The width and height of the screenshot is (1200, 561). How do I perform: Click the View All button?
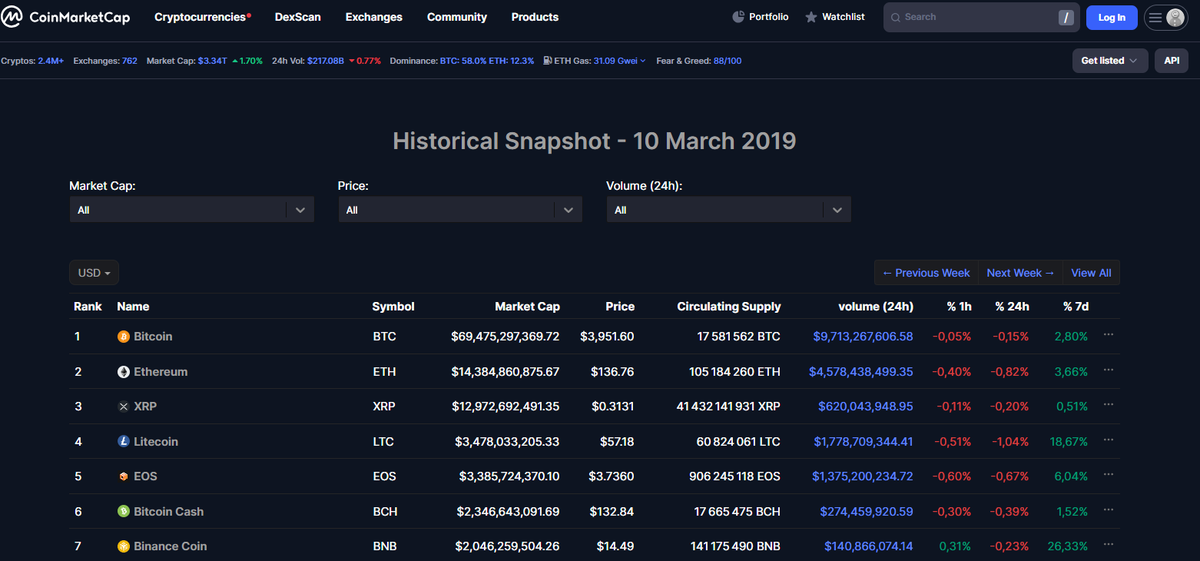(1091, 273)
